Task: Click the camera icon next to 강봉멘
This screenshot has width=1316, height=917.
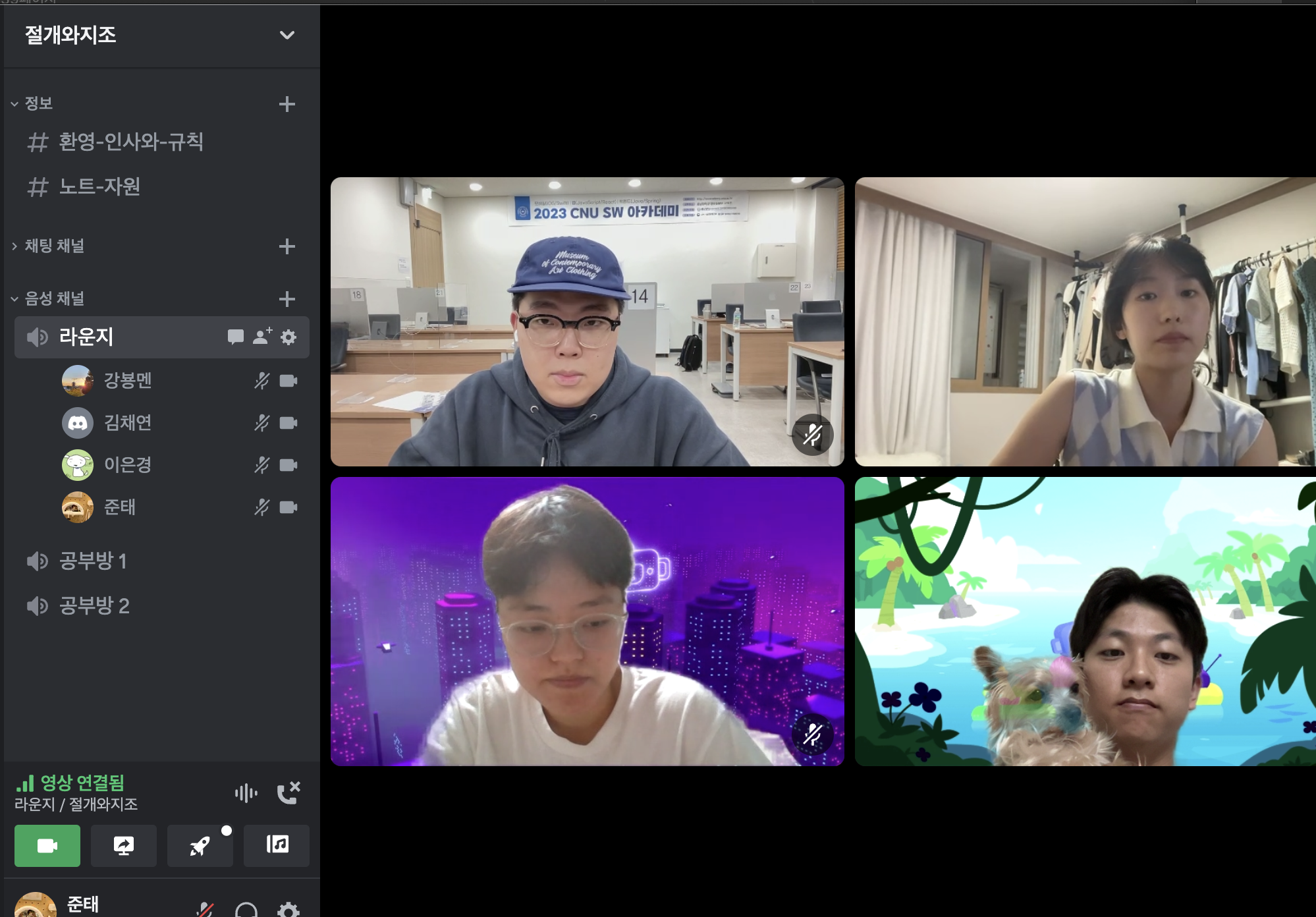Action: [x=288, y=381]
